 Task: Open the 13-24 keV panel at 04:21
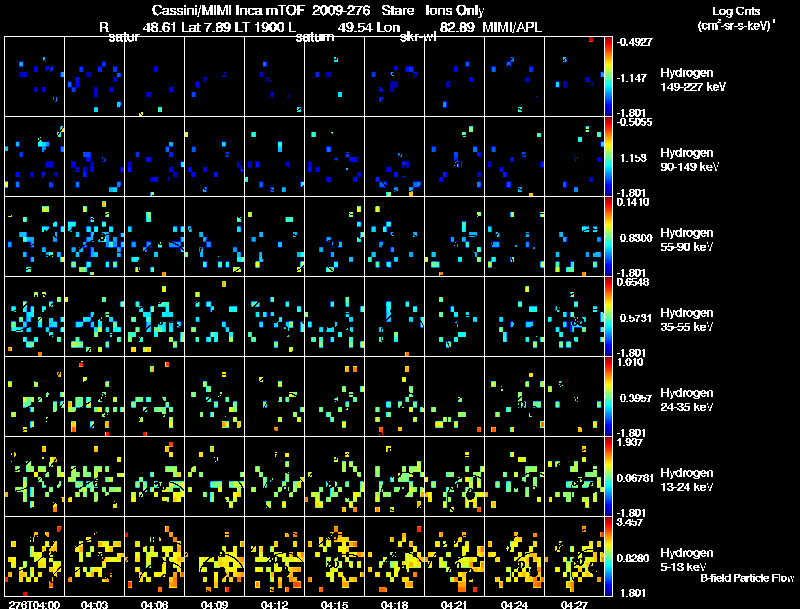454,476
